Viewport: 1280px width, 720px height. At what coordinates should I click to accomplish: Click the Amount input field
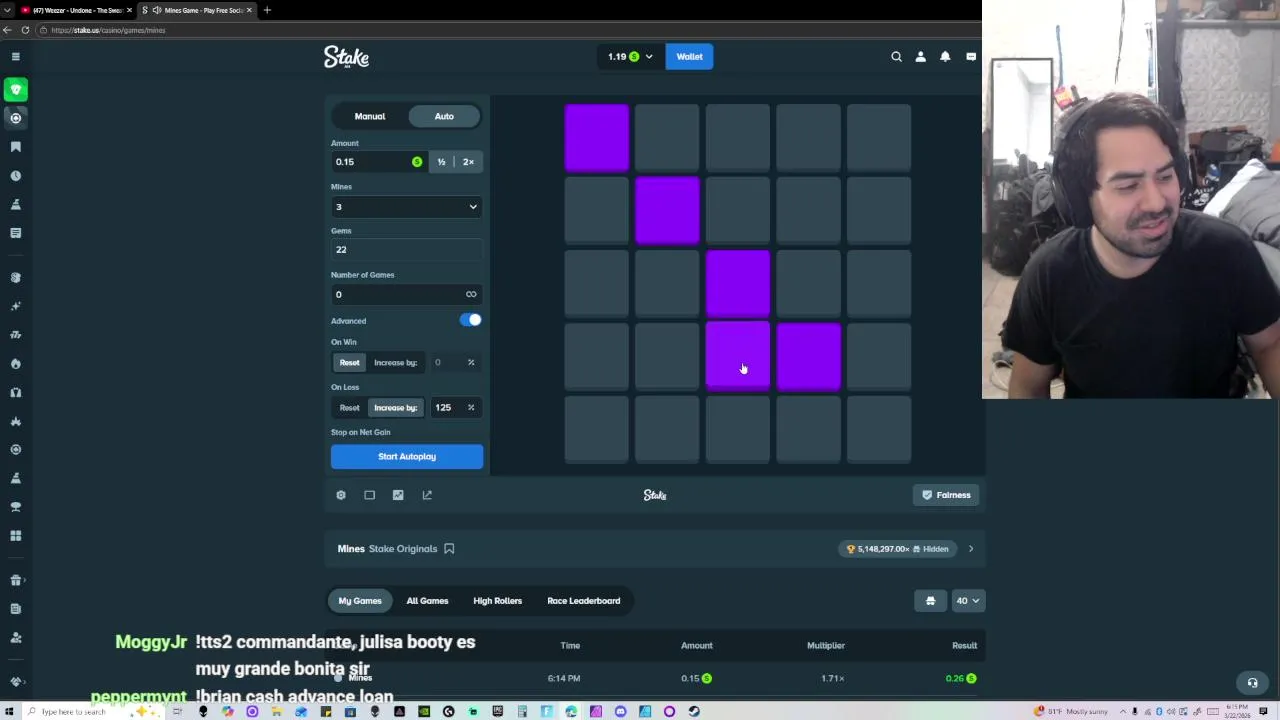coord(378,162)
